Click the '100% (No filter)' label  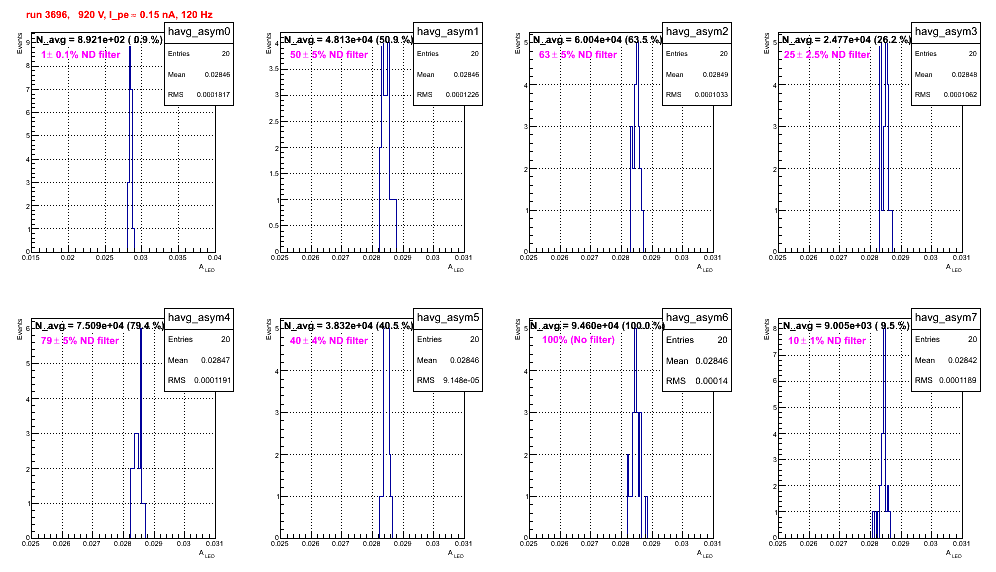[578, 340]
